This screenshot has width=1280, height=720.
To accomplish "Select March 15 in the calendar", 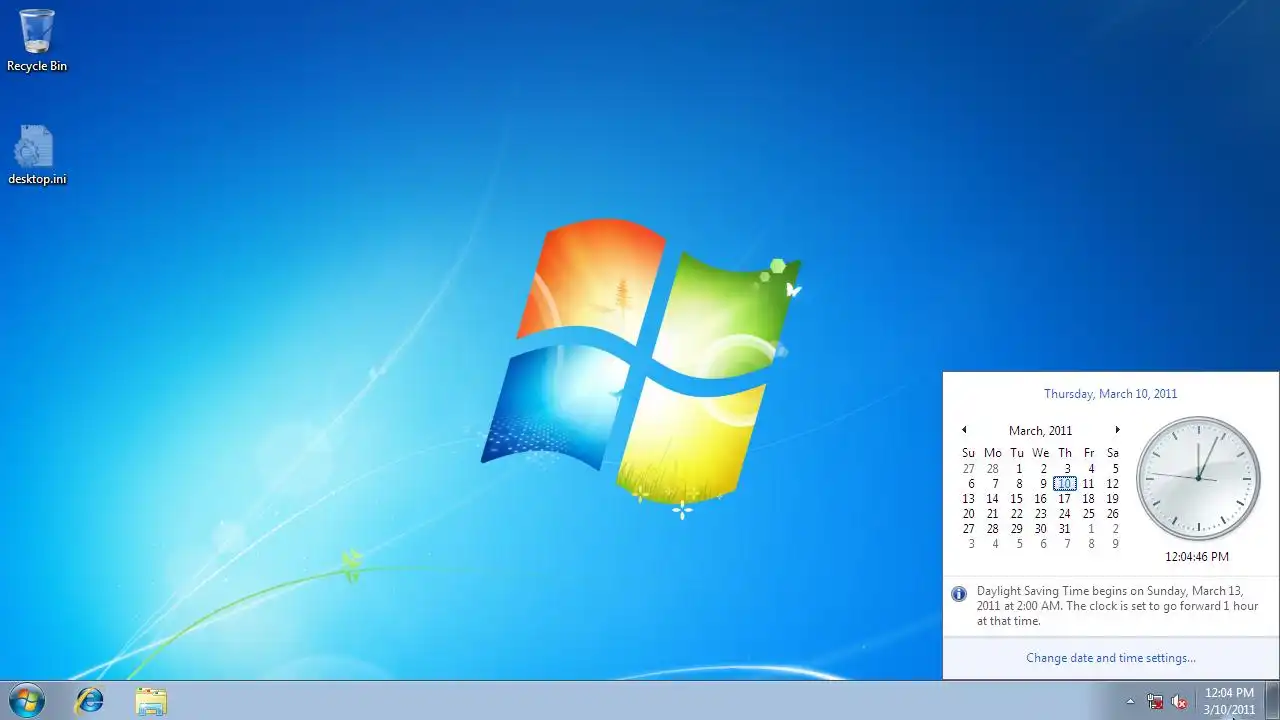I will pos(1016,499).
